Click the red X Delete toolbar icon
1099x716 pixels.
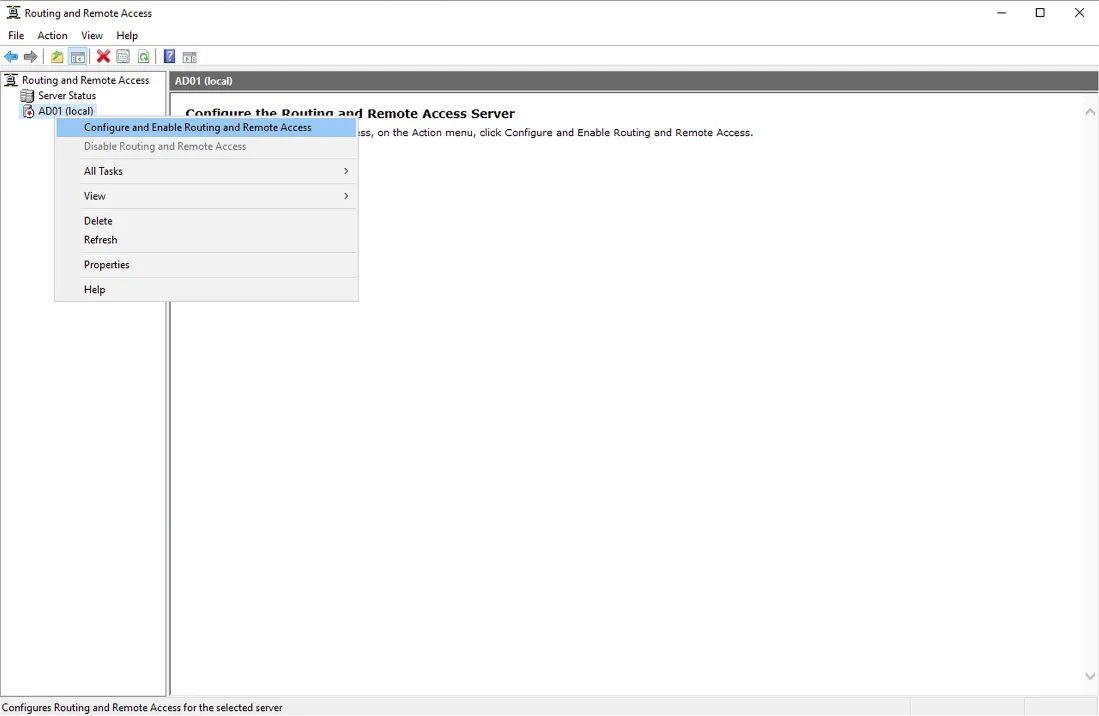click(x=103, y=57)
